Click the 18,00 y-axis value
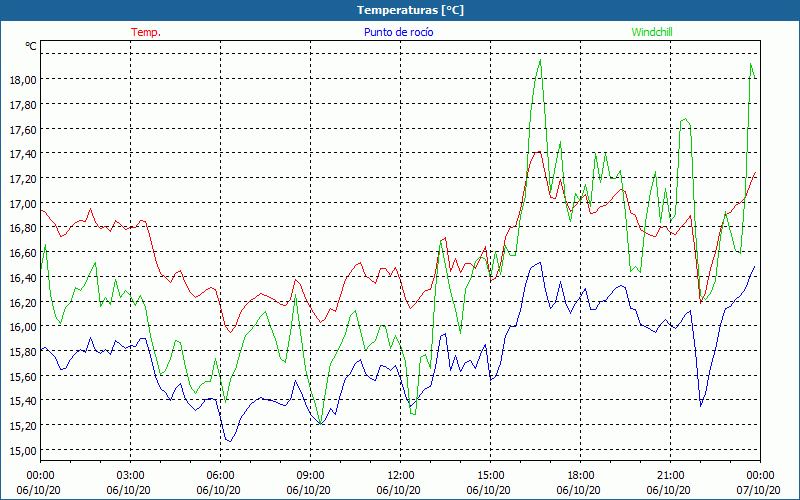The image size is (800, 500). tap(23, 80)
